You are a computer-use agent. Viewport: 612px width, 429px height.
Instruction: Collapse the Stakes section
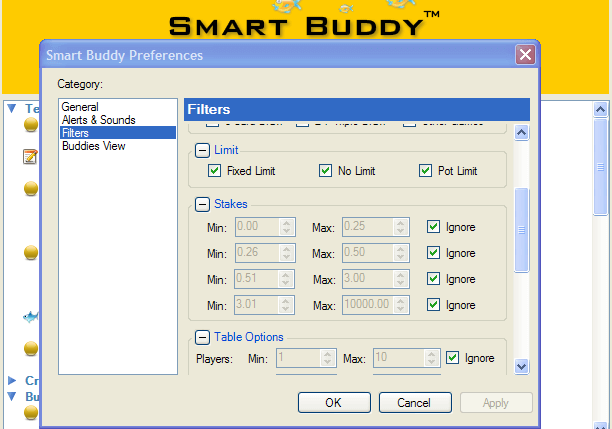coord(202,204)
